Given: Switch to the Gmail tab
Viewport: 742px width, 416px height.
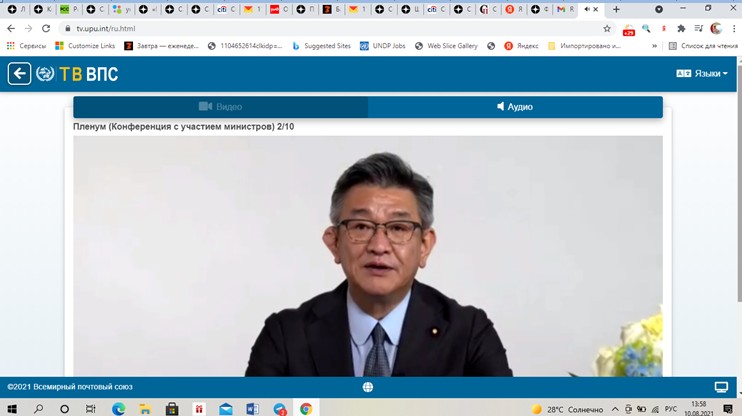Looking at the screenshot, I should pyautogui.click(x=565, y=9).
